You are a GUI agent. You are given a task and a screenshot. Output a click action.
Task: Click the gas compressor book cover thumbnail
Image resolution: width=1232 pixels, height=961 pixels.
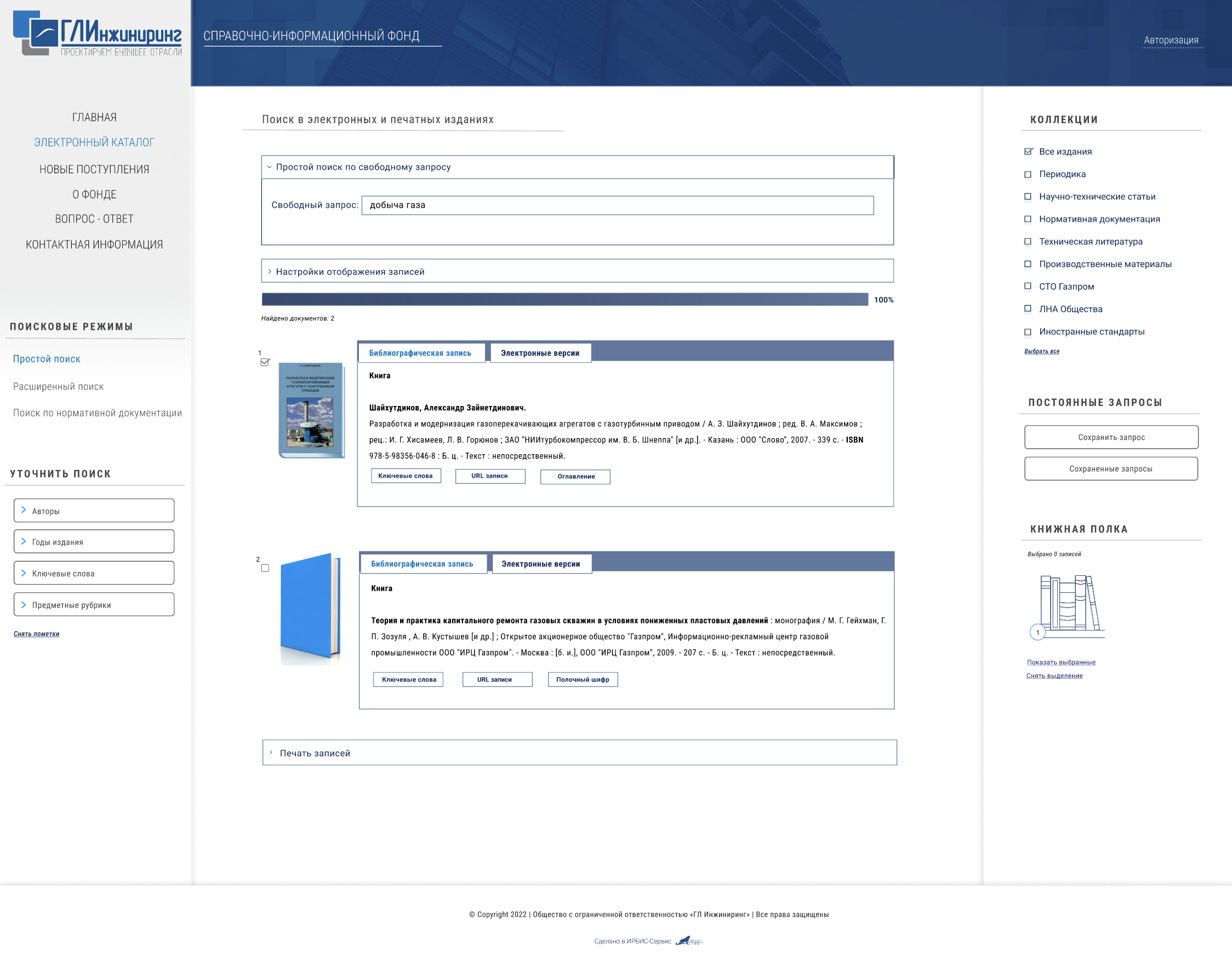(311, 410)
